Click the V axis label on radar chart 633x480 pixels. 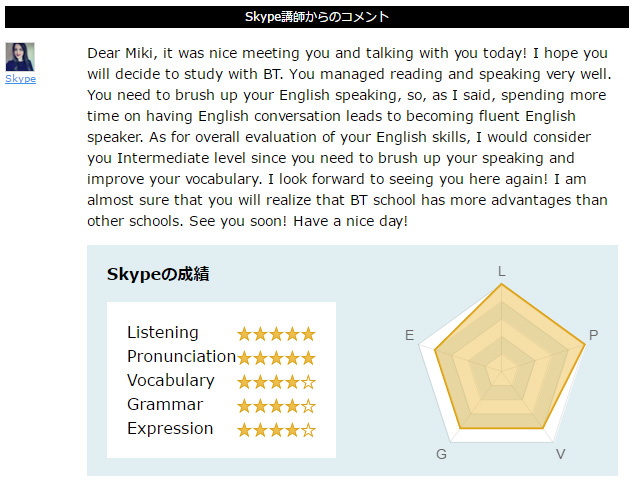click(x=560, y=454)
